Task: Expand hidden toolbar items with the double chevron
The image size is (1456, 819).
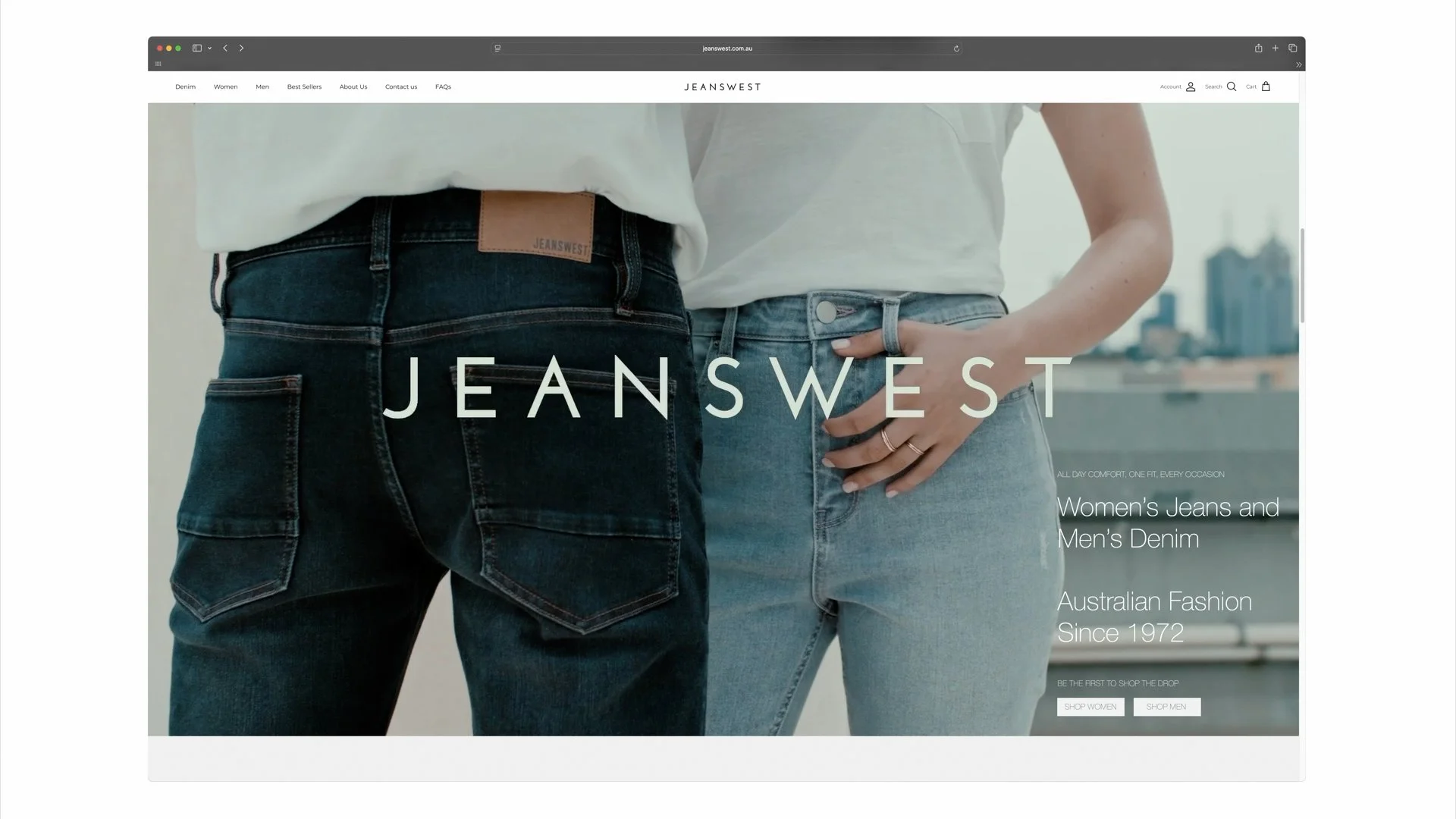Action: (x=1299, y=64)
